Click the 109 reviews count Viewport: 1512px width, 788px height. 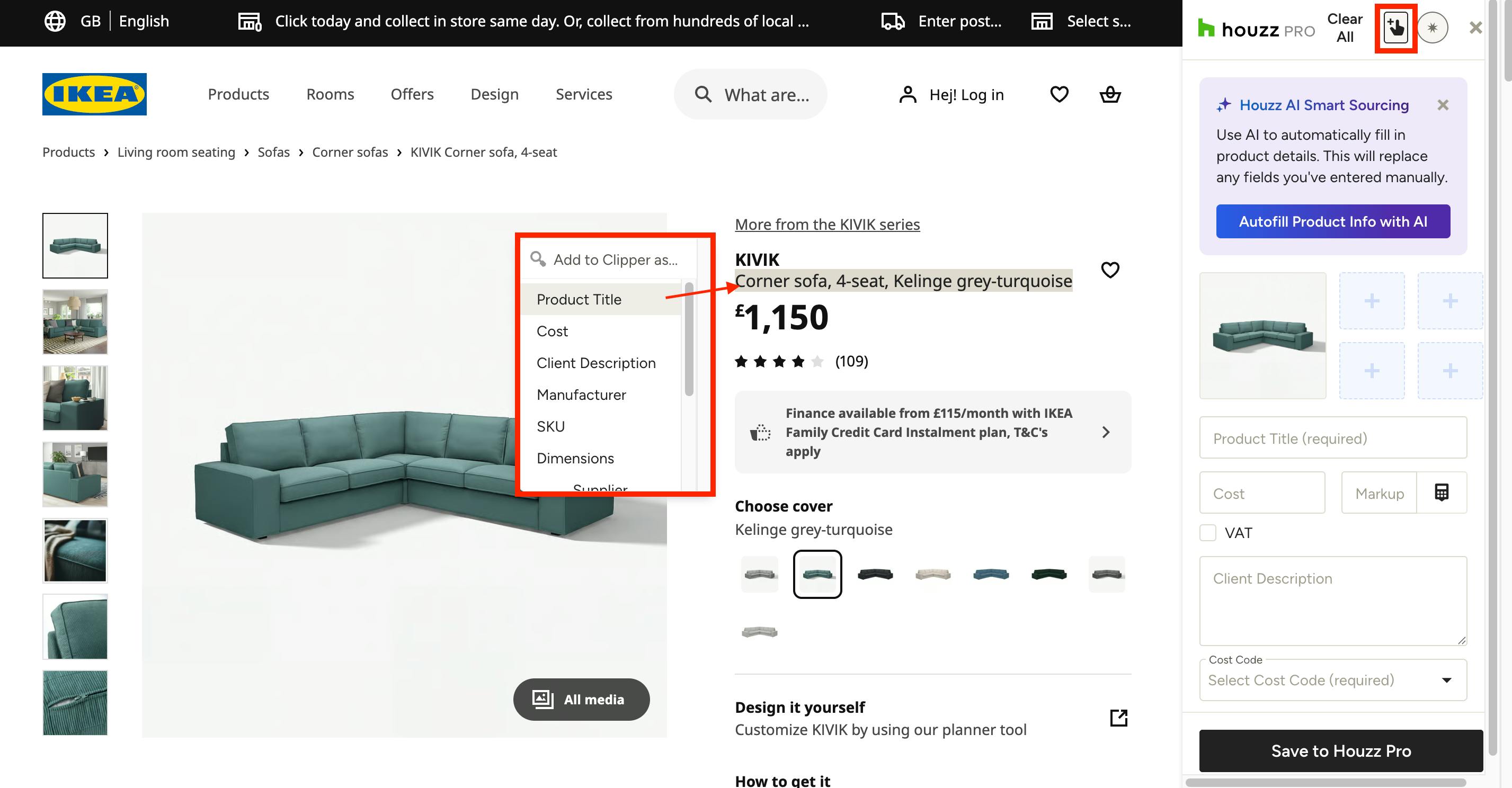click(851, 361)
